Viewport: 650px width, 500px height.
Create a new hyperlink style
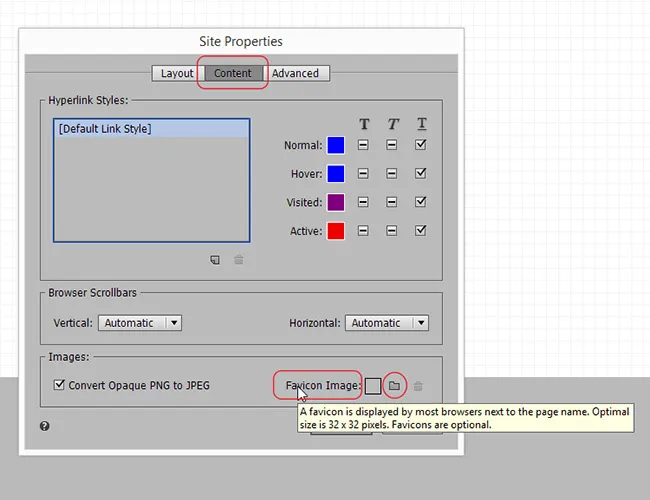(215, 260)
